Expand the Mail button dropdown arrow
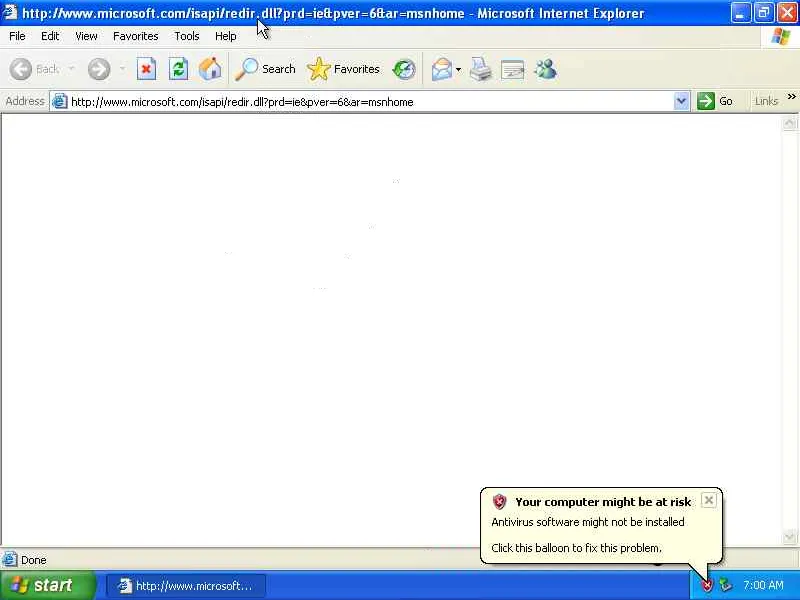 pos(458,69)
